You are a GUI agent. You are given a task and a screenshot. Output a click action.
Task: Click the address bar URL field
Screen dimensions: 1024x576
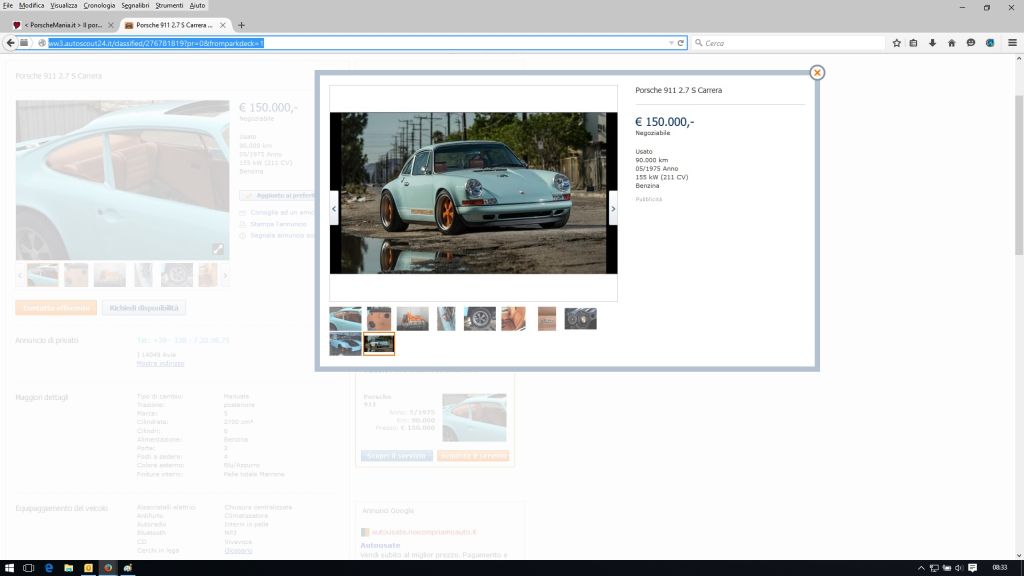[x=358, y=43]
